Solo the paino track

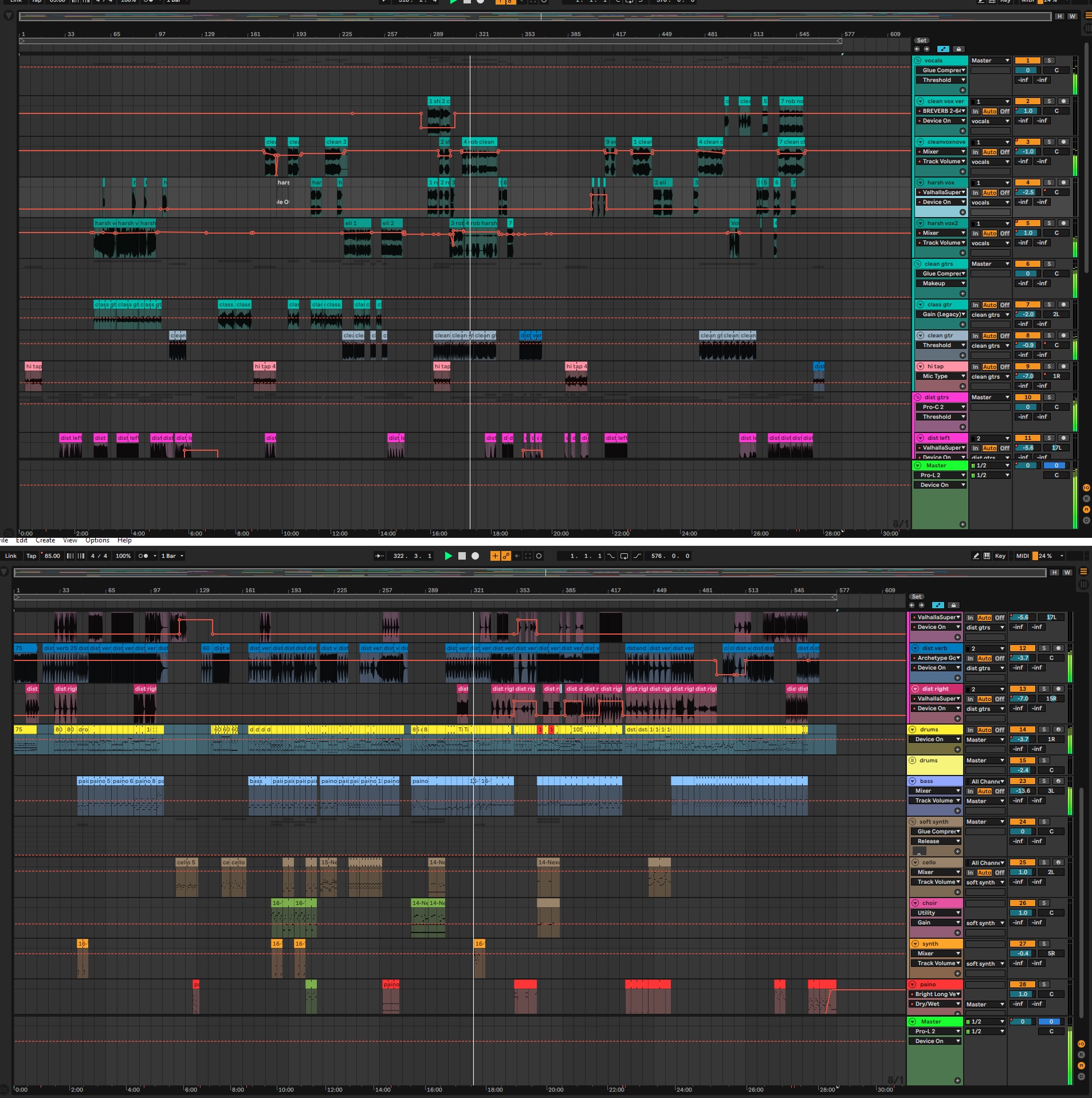[1044, 985]
